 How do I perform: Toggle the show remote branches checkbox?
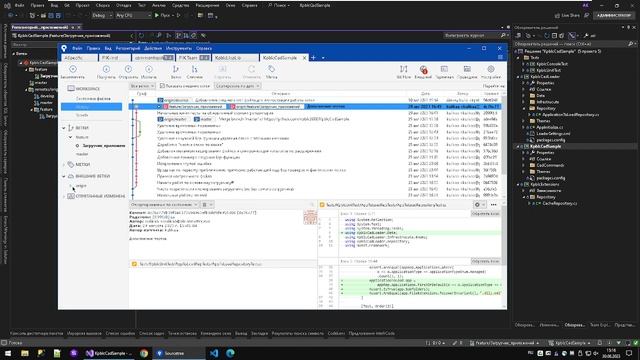162,86
